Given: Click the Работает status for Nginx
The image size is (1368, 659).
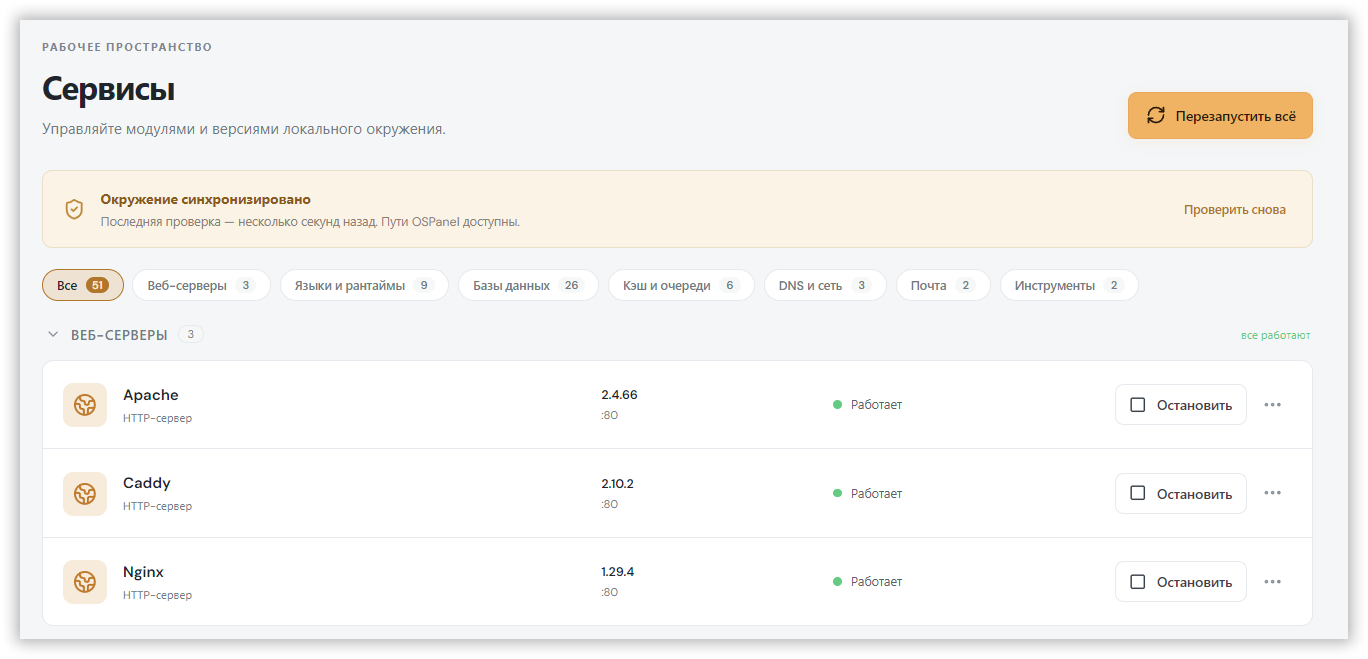Looking at the screenshot, I should [x=867, y=582].
